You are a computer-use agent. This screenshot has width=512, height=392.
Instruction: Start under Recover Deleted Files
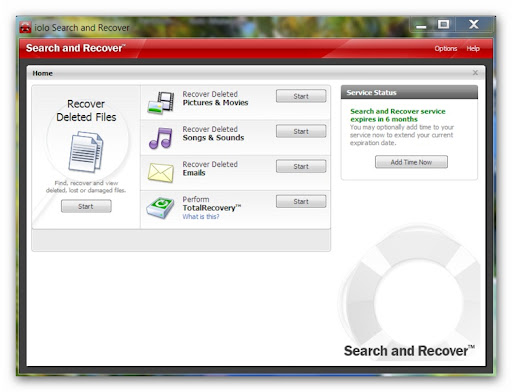[86, 206]
